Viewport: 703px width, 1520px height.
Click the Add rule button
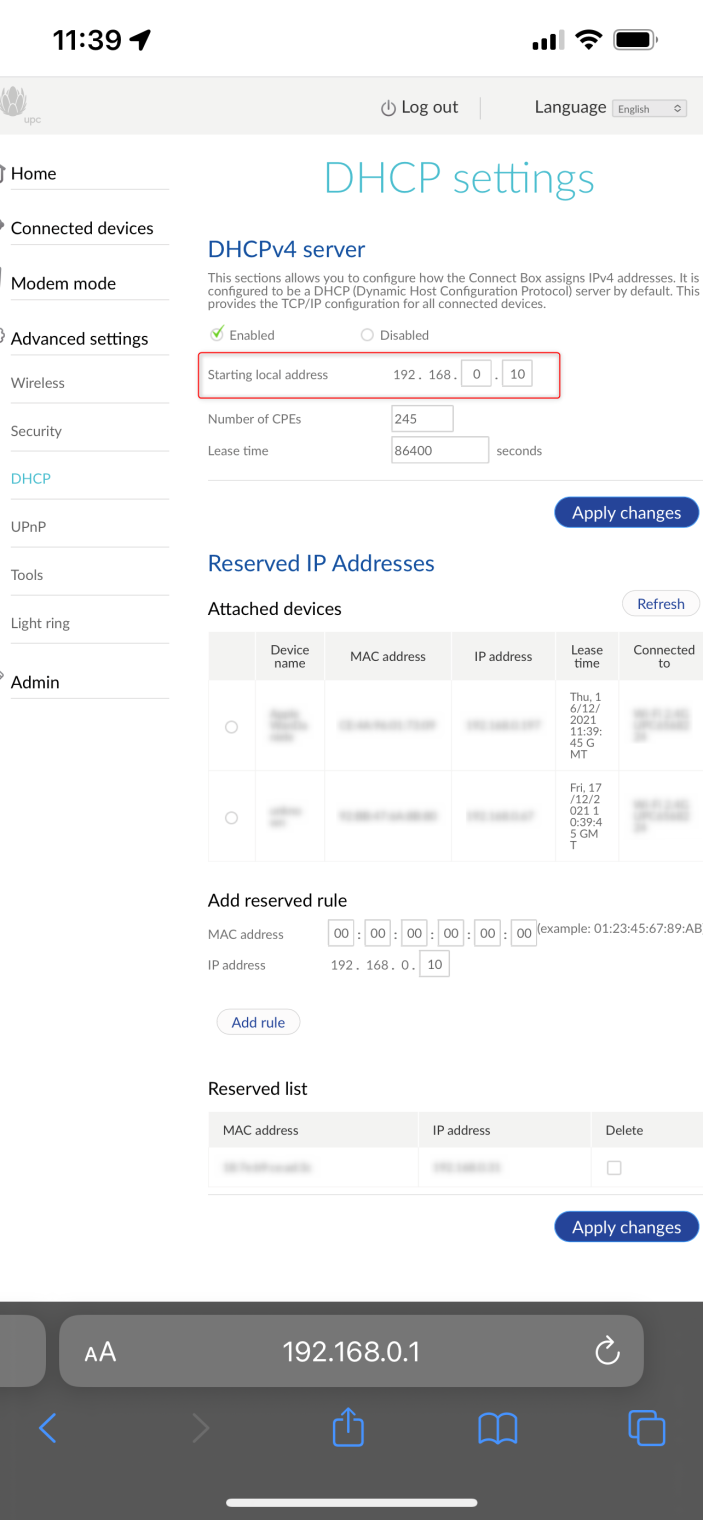258,1022
